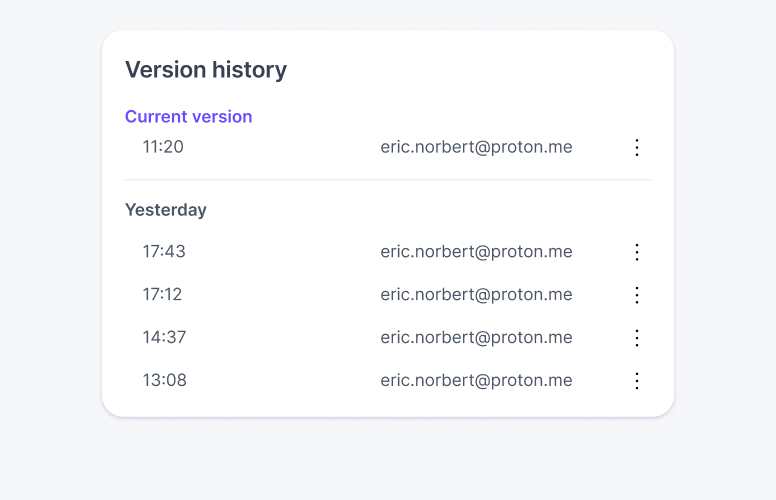Click the Version history title
The image size is (776, 500).
pos(206,70)
